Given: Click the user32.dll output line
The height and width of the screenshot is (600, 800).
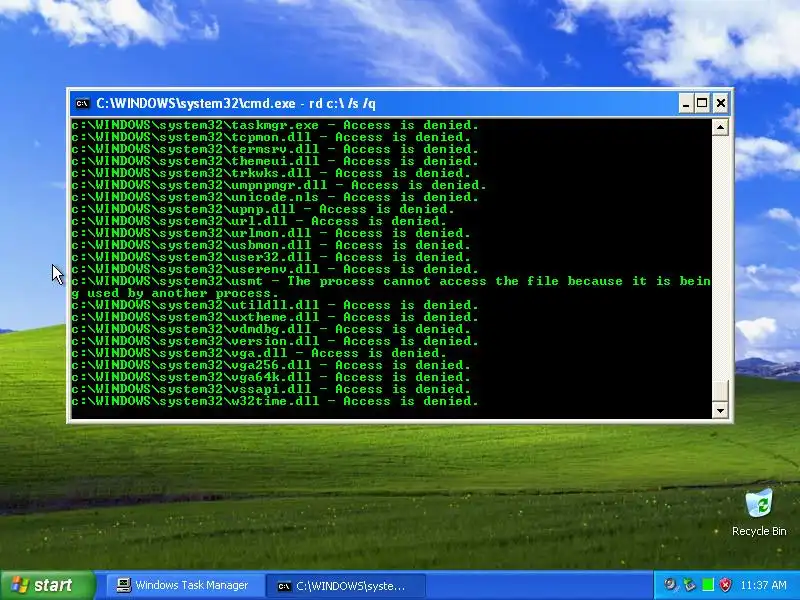Looking at the screenshot, I should (x=271, y=257).
